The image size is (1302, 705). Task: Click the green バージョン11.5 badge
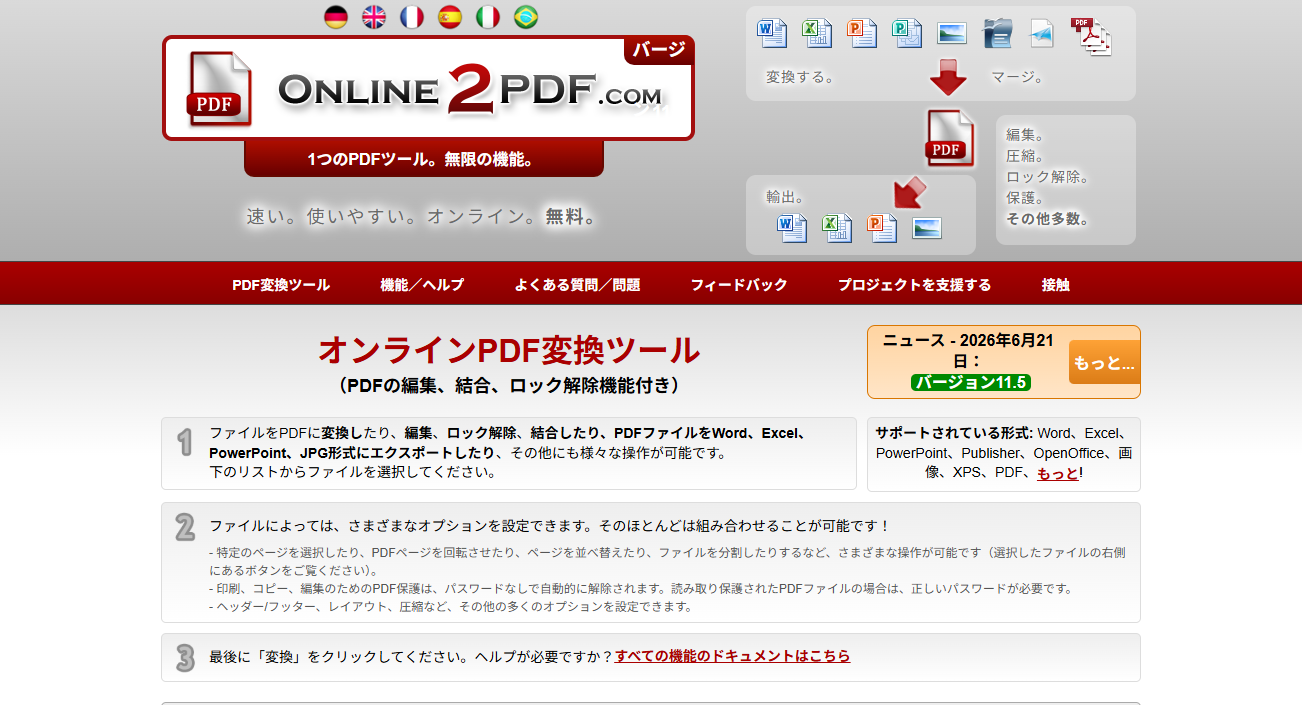click(971, 382)
